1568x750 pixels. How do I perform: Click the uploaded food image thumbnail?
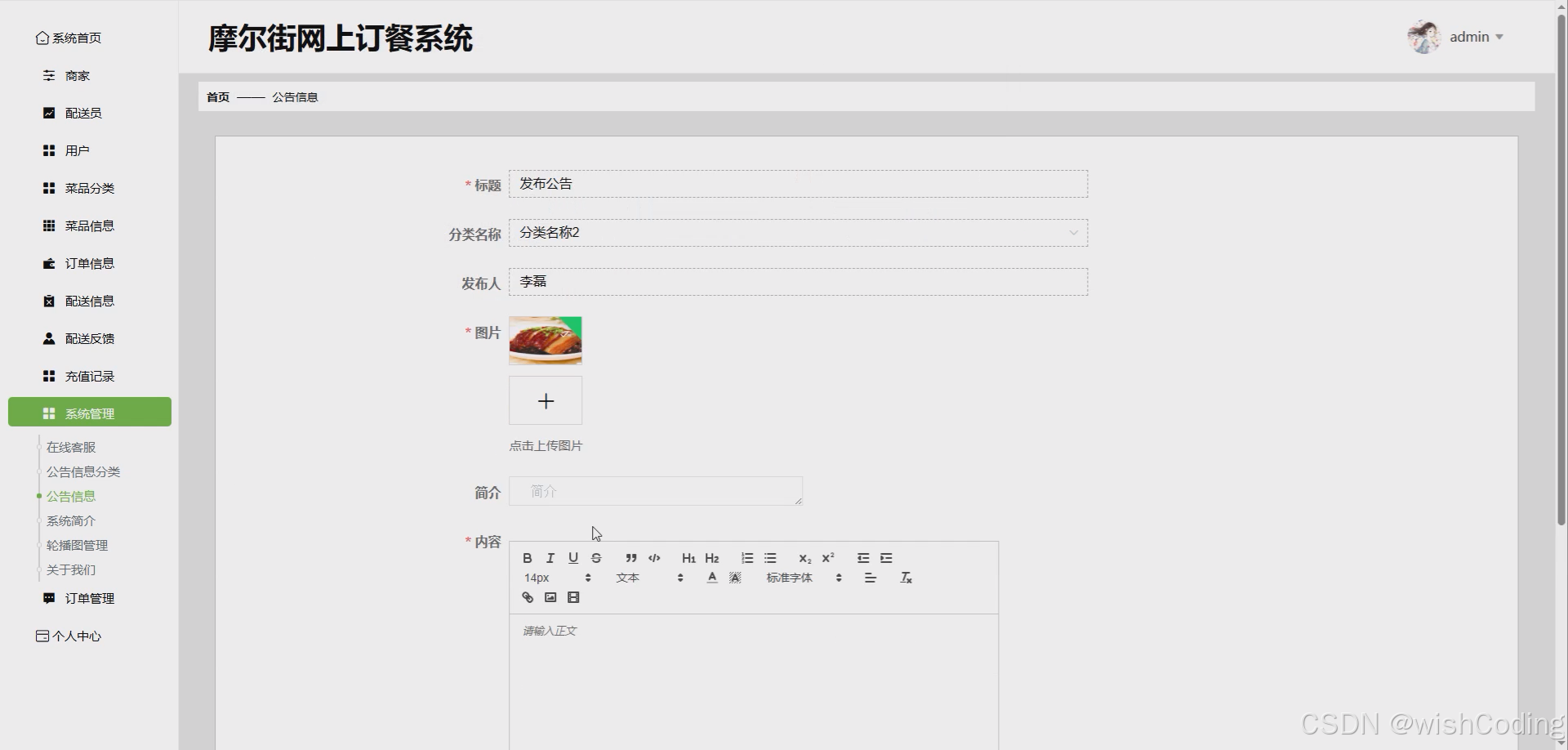coord(546,341)
